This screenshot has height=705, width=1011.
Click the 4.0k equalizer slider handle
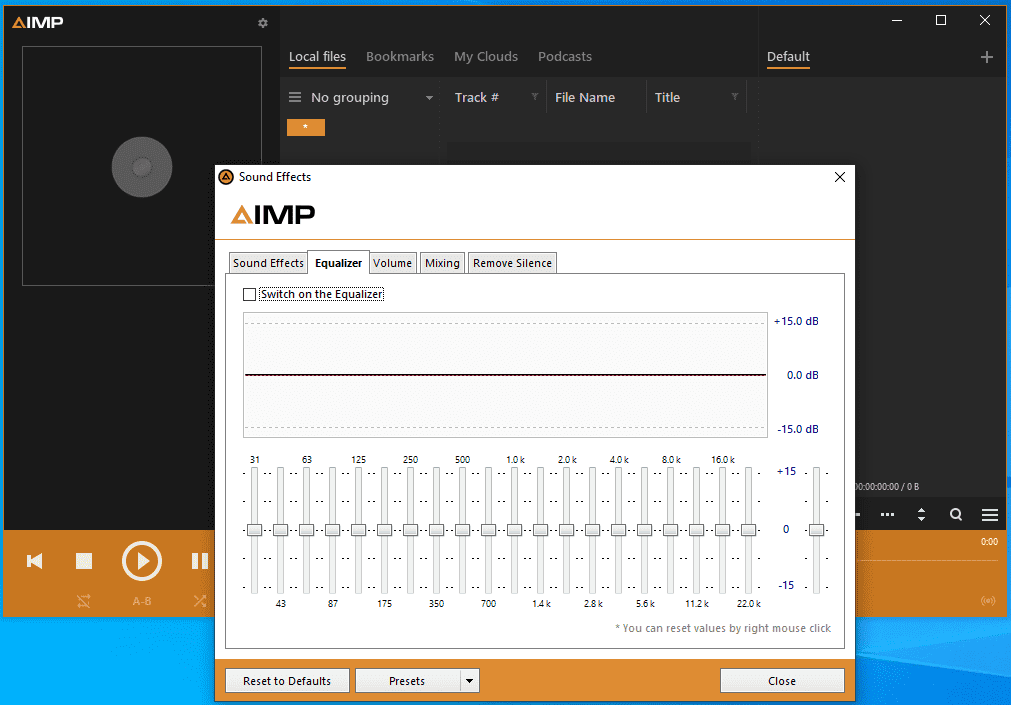coord(618,530)
